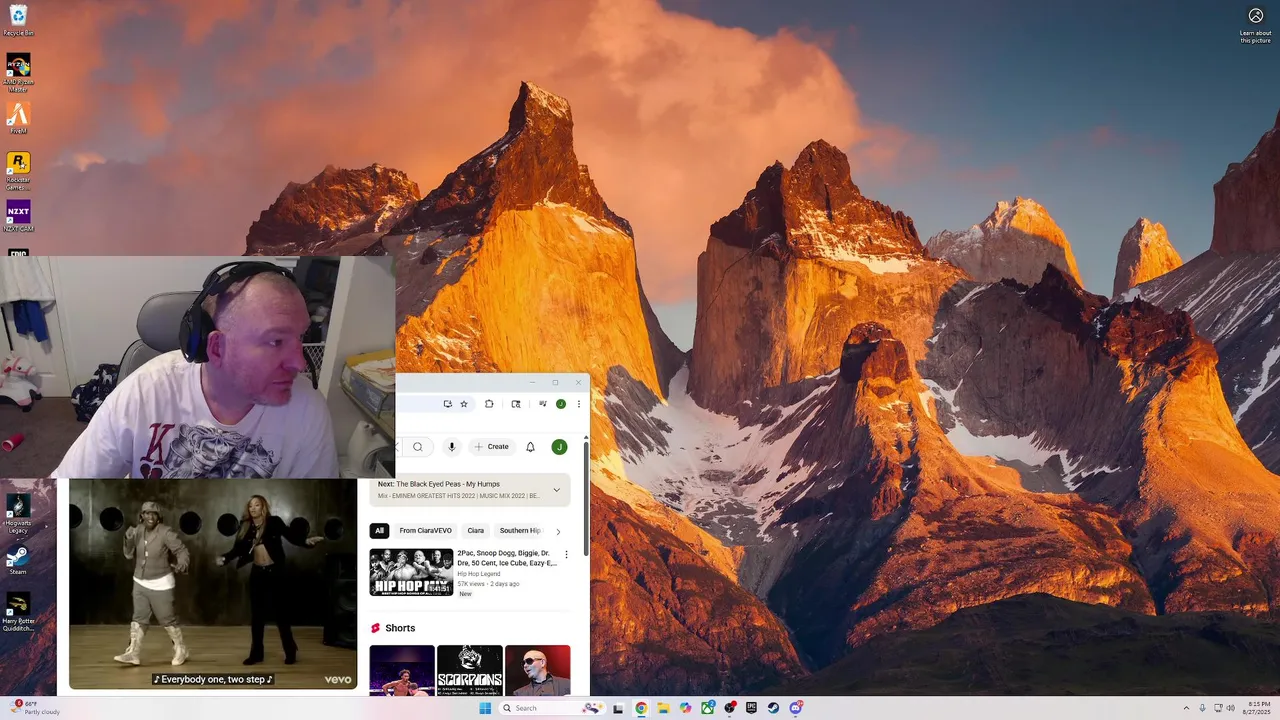Open YouTube notifications bell

pyautogui.click(x=531, y=447)
